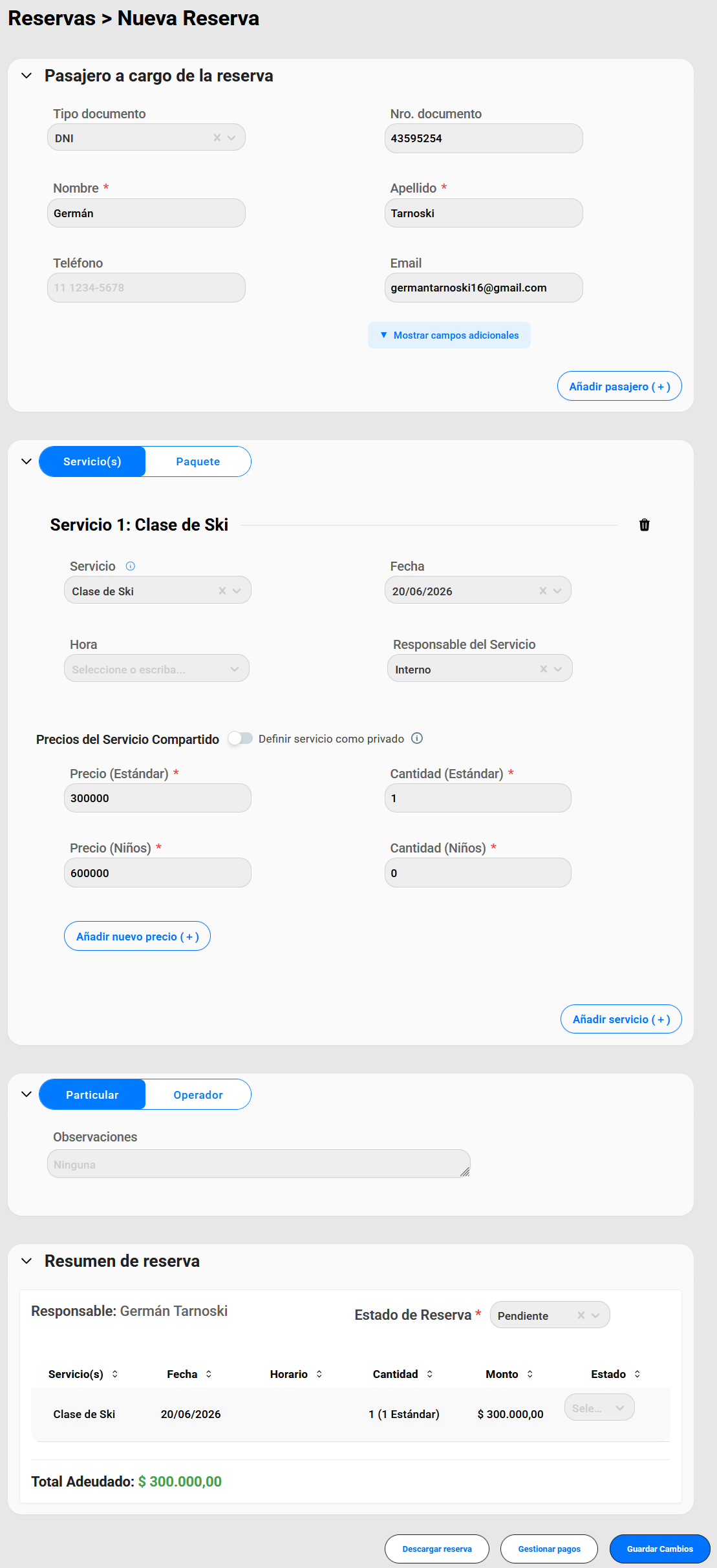Toggle Definir servicio como privado switch
The image size is (717, 1568).
(x=241, y=738)
